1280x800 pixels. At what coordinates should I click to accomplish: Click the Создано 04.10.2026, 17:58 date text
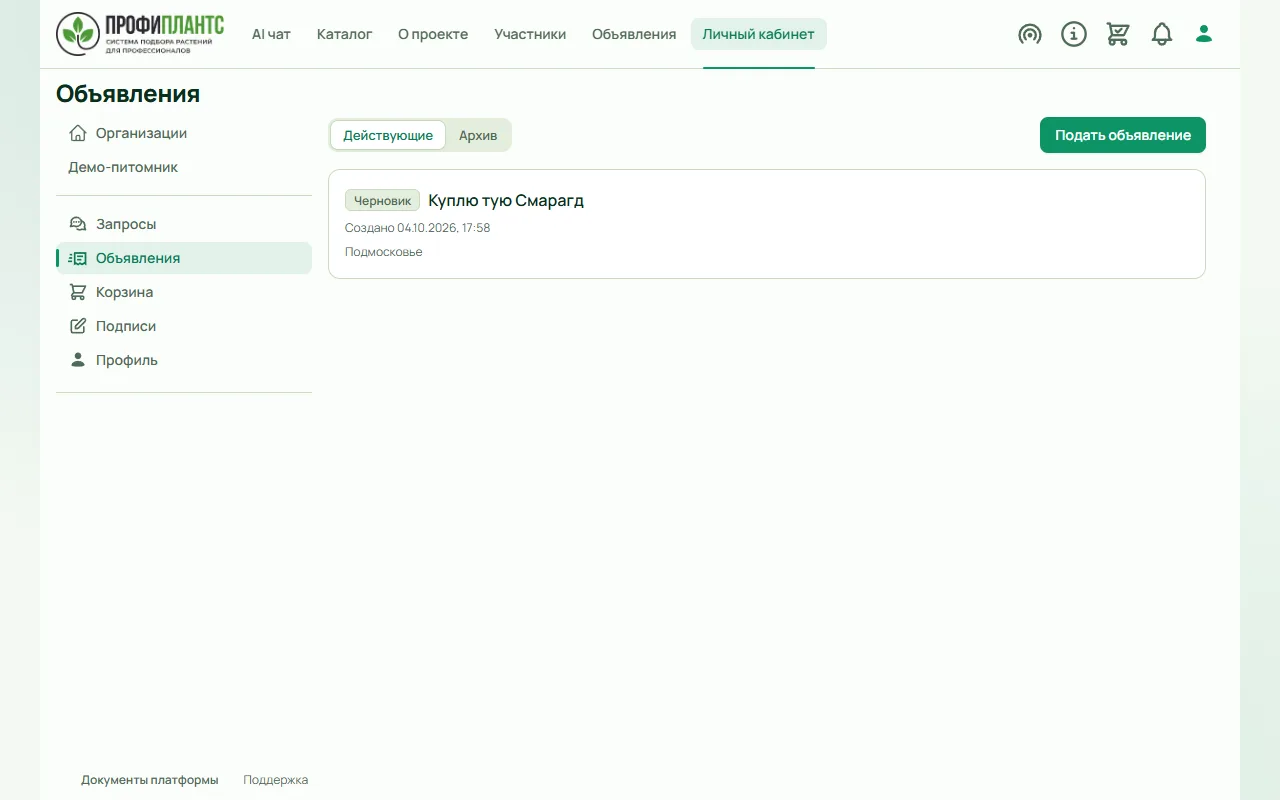418,228
